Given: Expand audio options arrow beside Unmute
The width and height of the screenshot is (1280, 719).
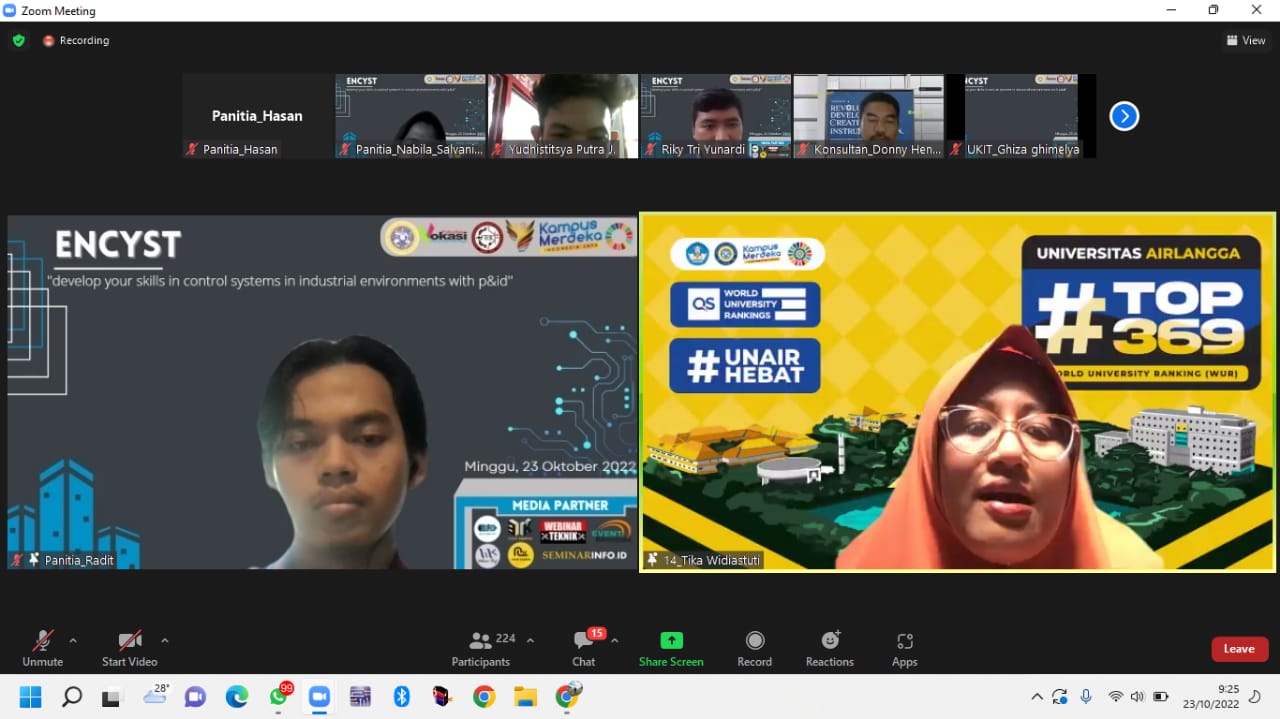Looking at the screenshot, I should (73, 640).
